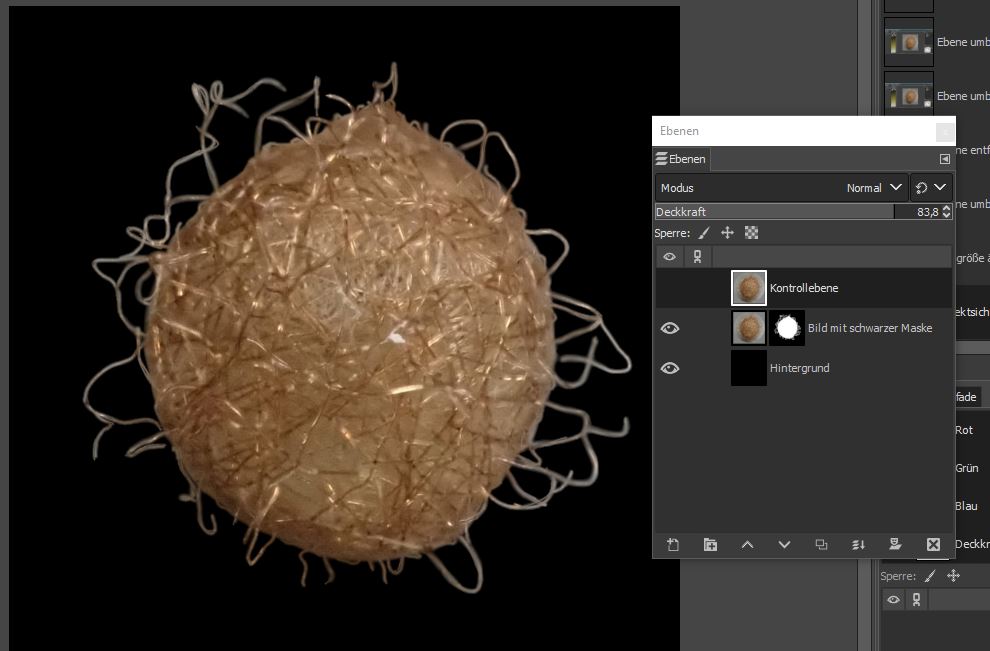This screenshot has height=651, width=990.
Task: Show the Kontrollebene layer
Action: (670, 288)
